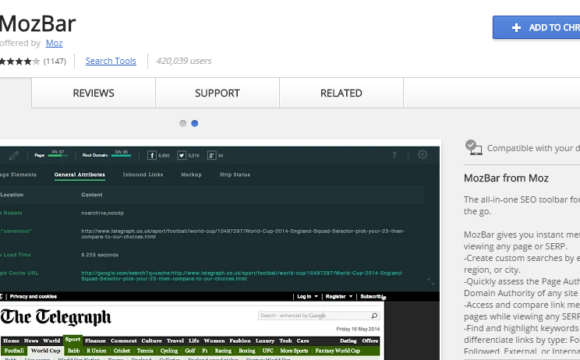Click the pencil edit icon in MozBar

pos(14,155)
